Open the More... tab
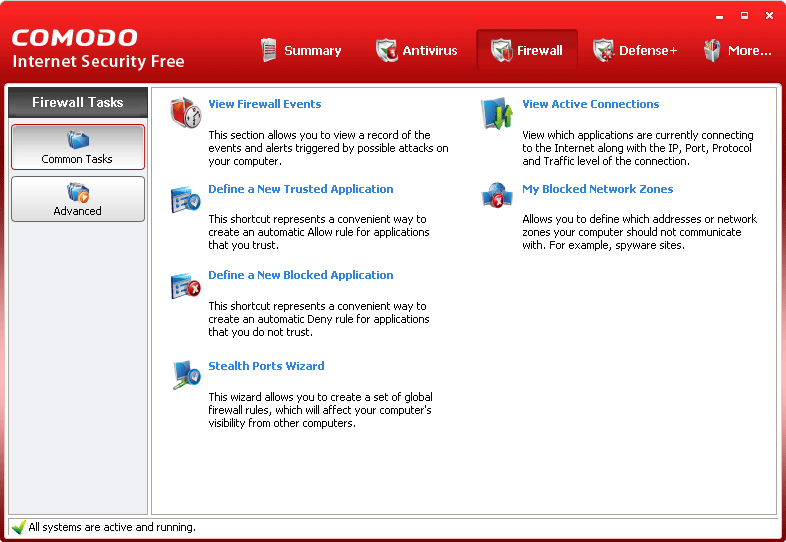Image resolution: width=786 pixels, height=542 pixels. (738, 50)
